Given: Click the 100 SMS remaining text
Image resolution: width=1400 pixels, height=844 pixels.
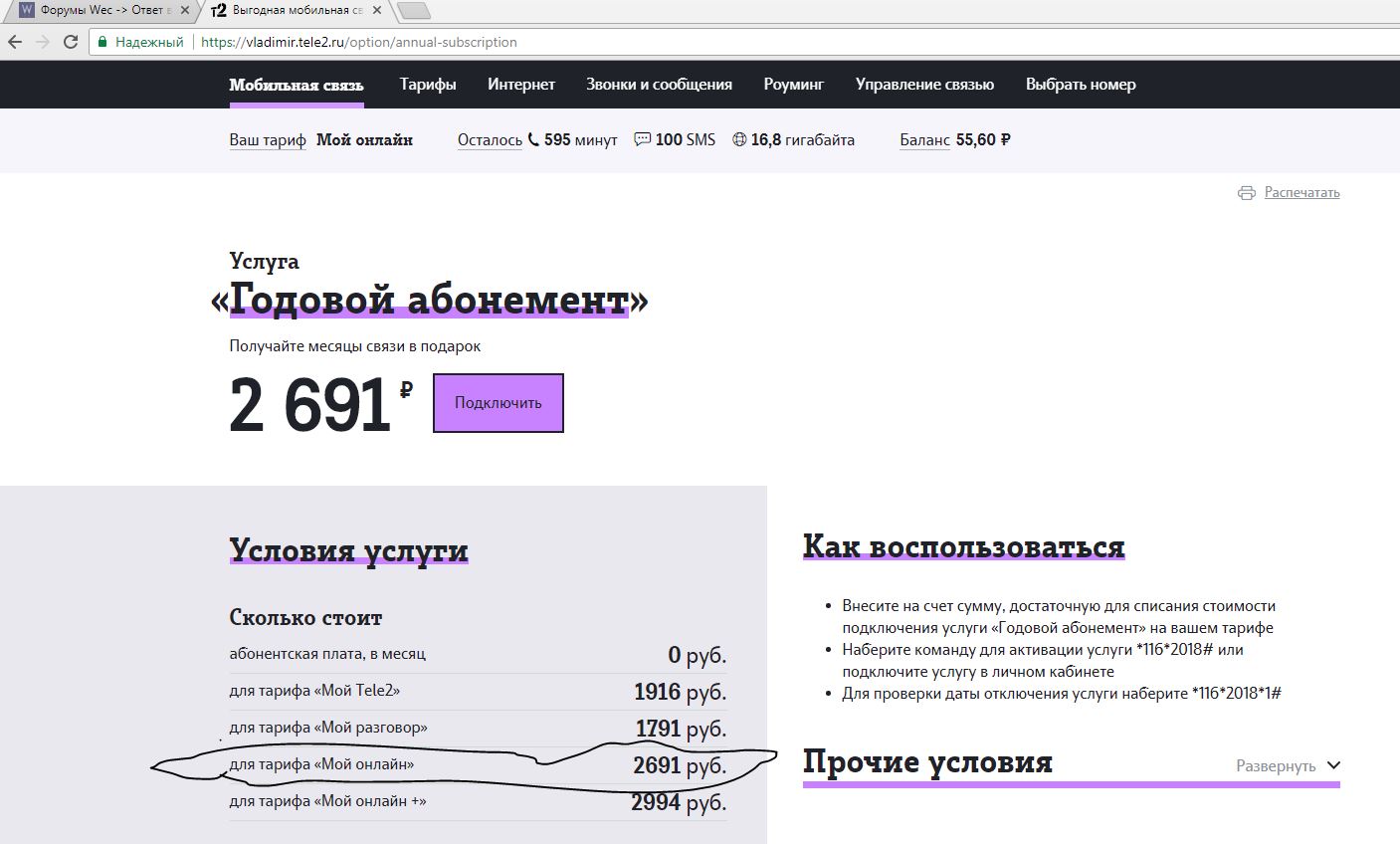Looking at the screenshot, I should (686, 140).
